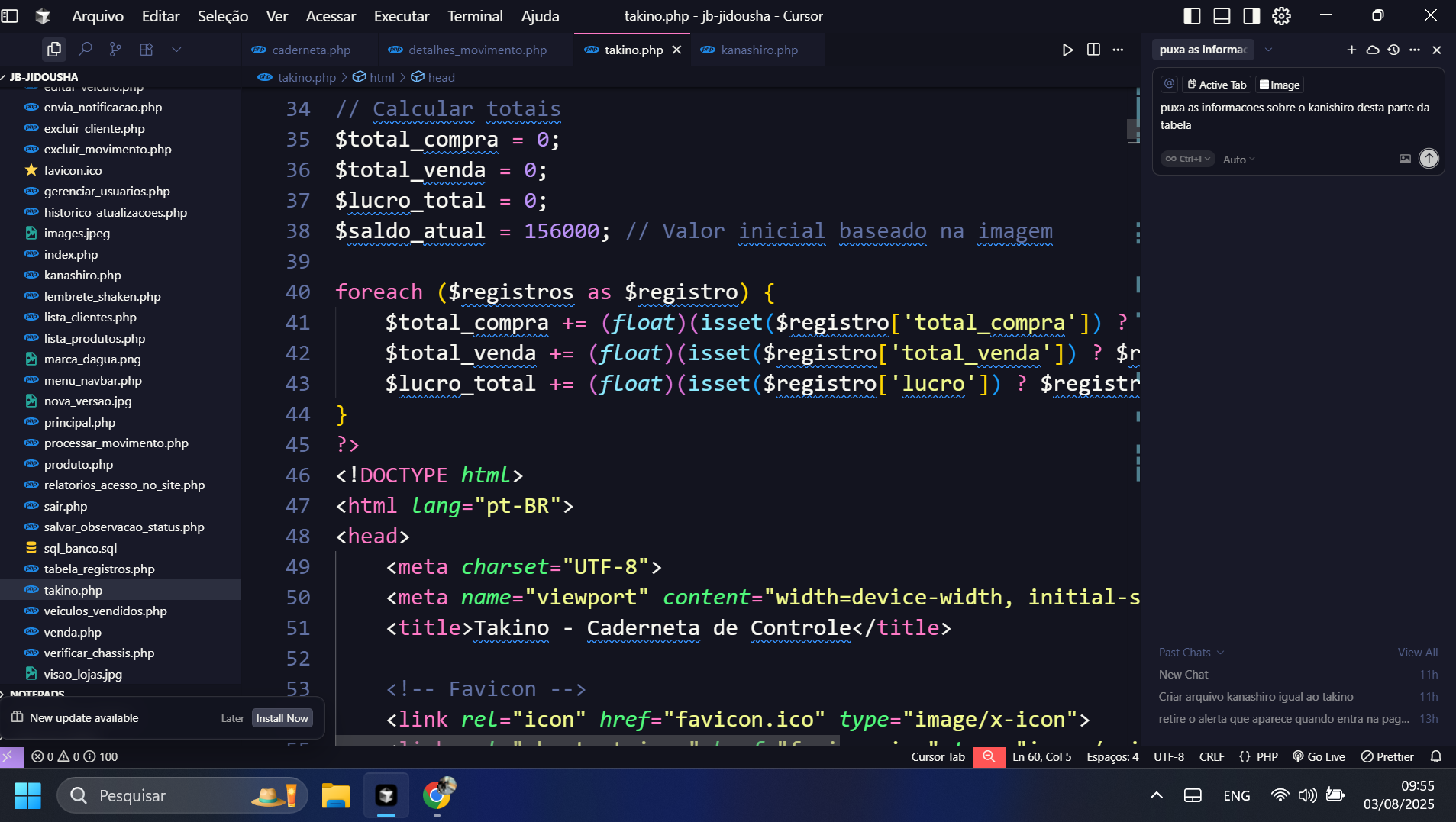Open chat history clock icon

(x=1393, y=50)
